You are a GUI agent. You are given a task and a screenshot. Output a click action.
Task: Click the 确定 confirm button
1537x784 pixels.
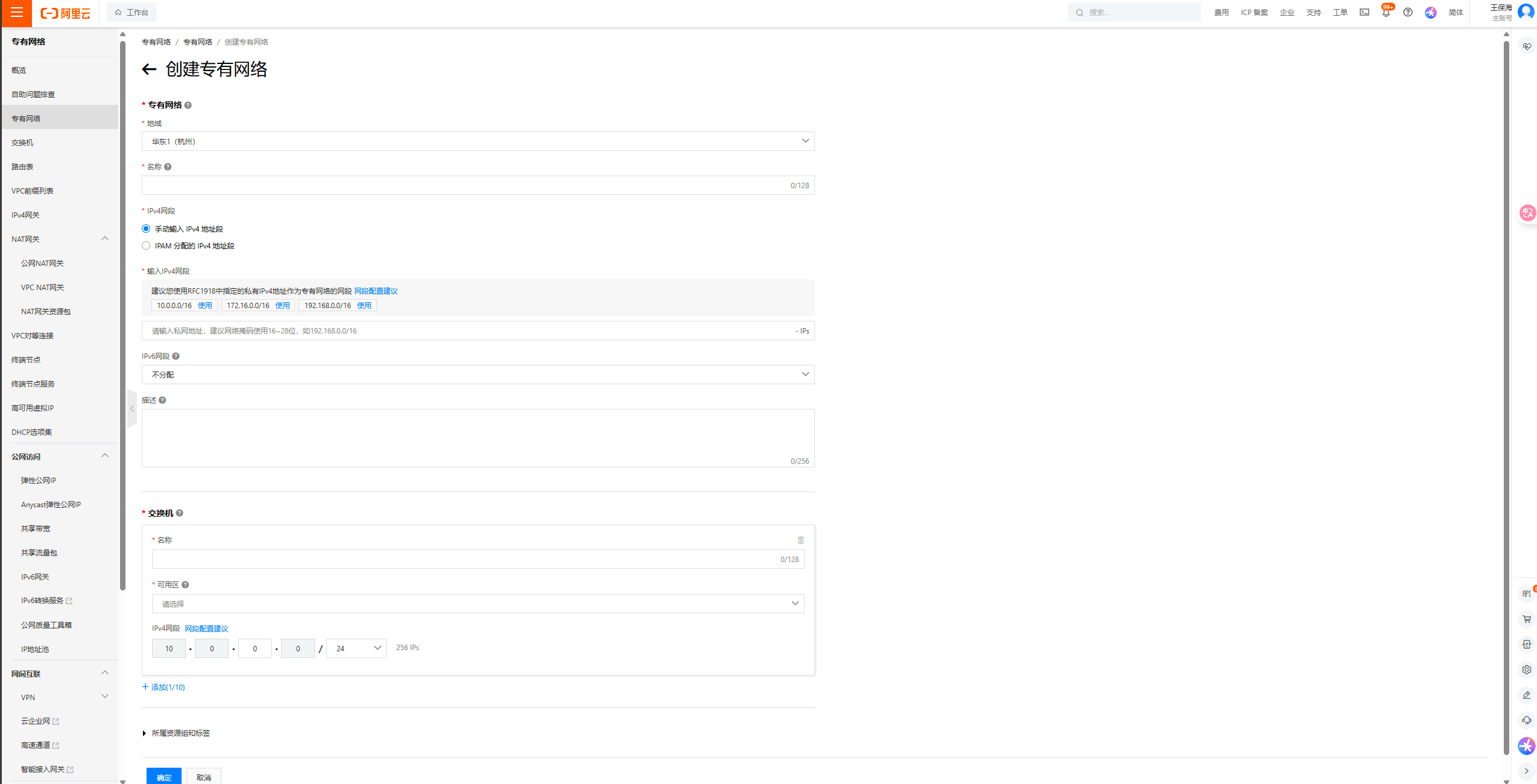pos(163,777)
